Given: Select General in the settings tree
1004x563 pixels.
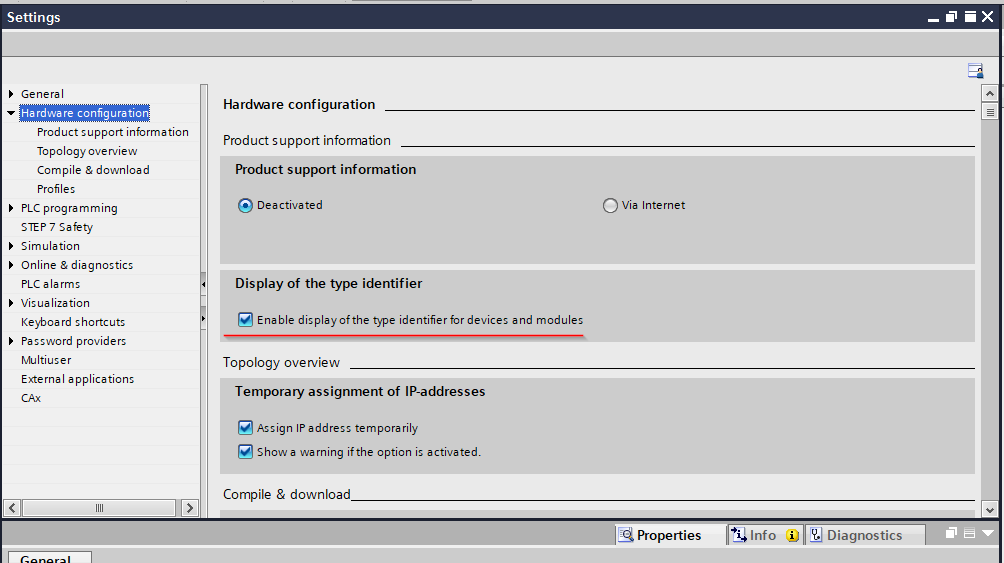Looking at the screenshot, I should [x=42, y=94].
